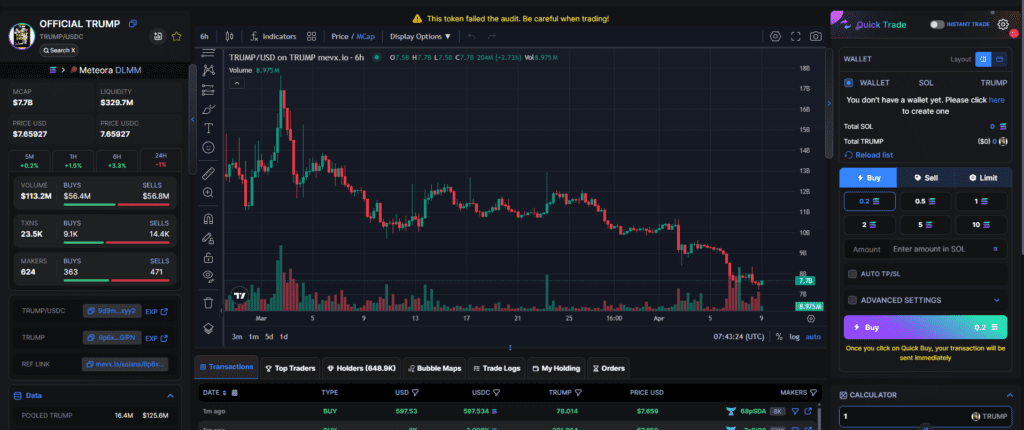The image size is (1024, 430).
Task: Open chart time axis settings gear
Action: [x=811, y=319]
